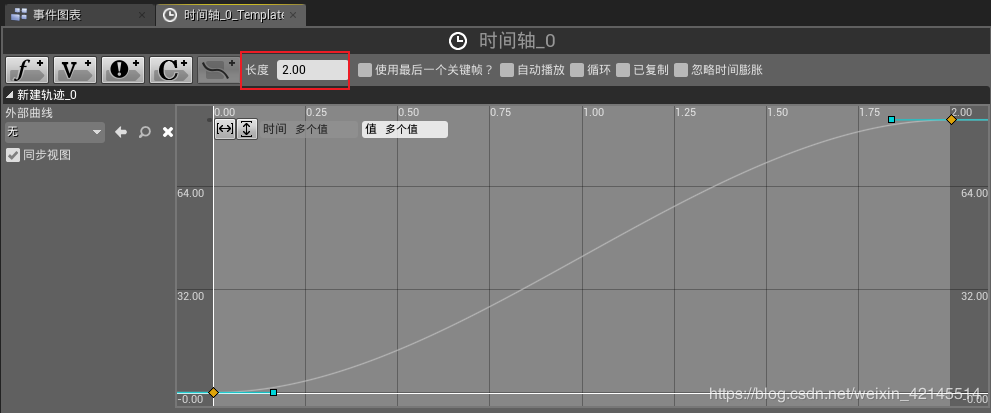Viewport: 991px width, 413px height.
Task: Add an external curve track button
Action: pyautogui.click(x=219, y=70)
